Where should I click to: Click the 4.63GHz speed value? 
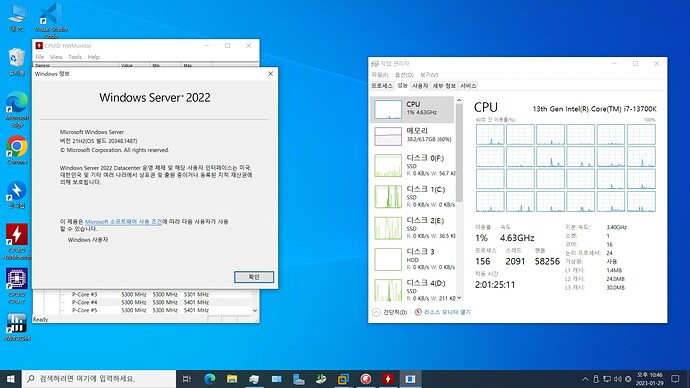[x=517, y=238]
